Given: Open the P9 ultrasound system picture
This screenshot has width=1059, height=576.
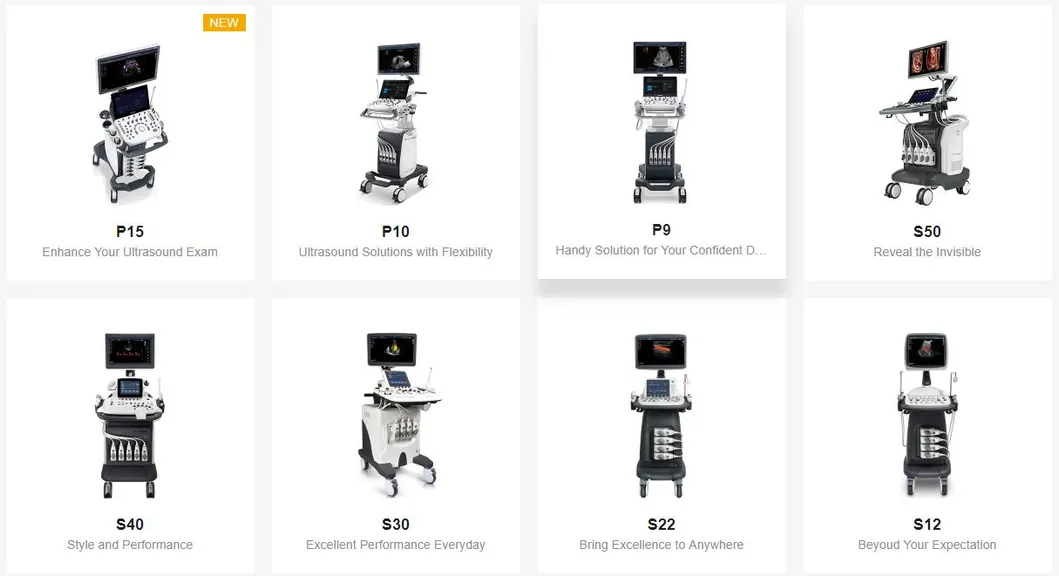Looking at the screenshot, I should pyautogui.click(x=661, y=122).
